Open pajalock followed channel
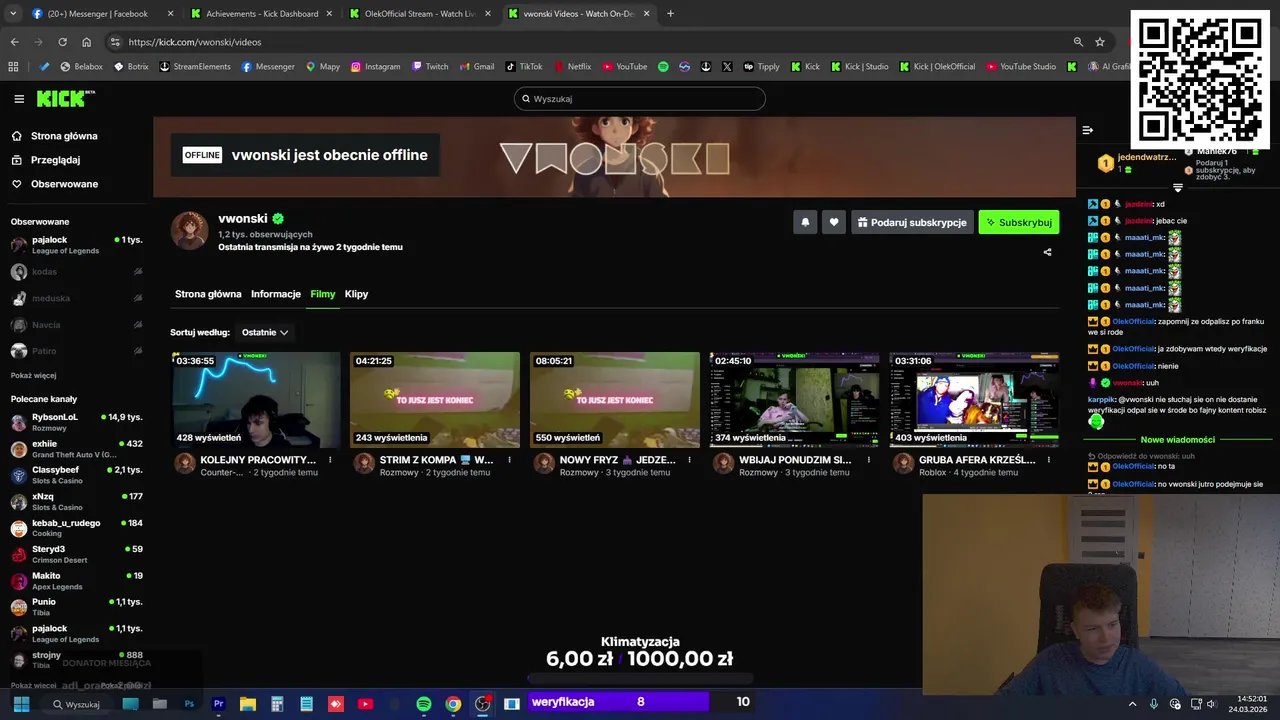 click(x=76, y=245)
